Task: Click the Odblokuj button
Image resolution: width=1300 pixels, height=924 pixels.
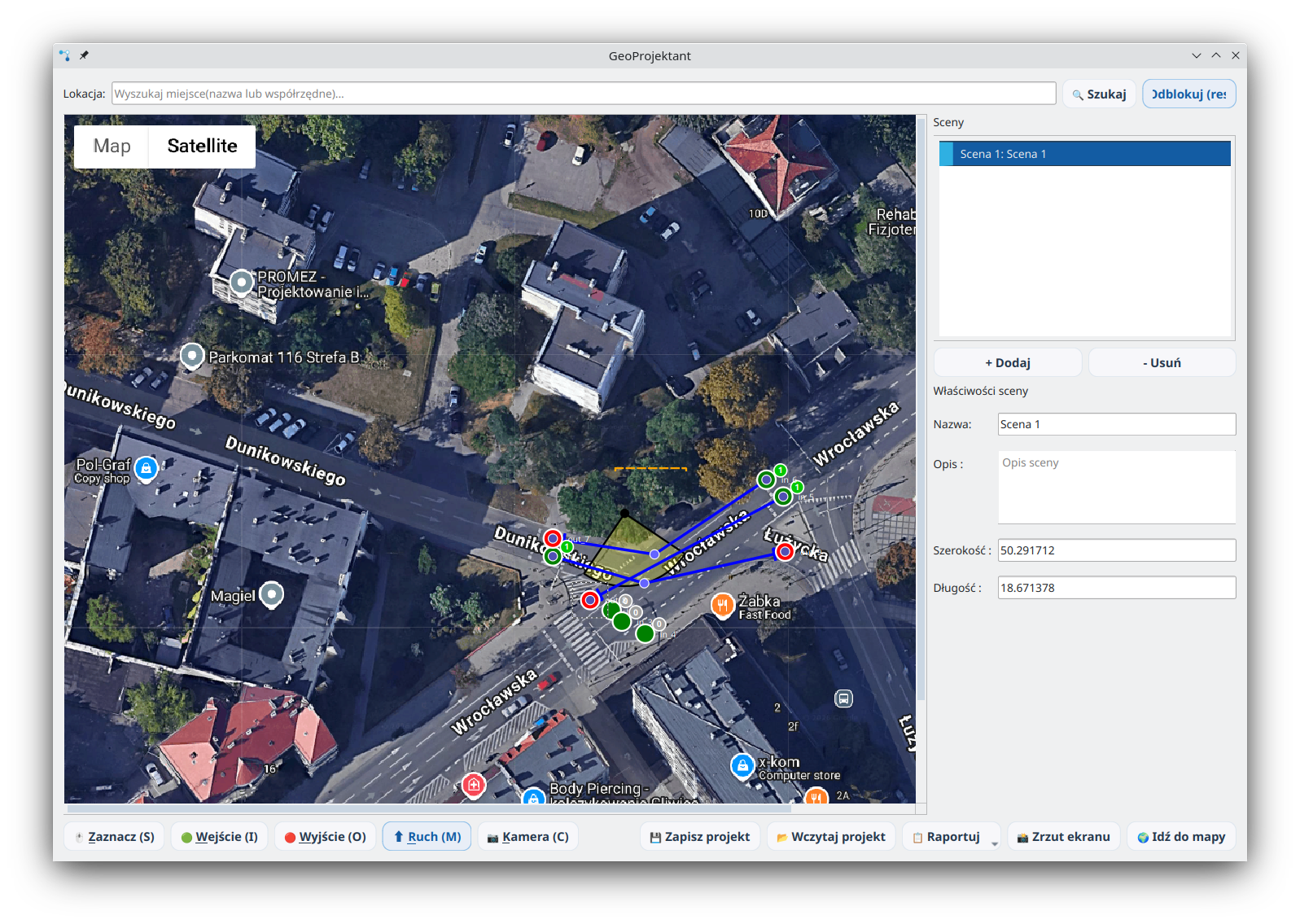Action: tap(1189, 94)
